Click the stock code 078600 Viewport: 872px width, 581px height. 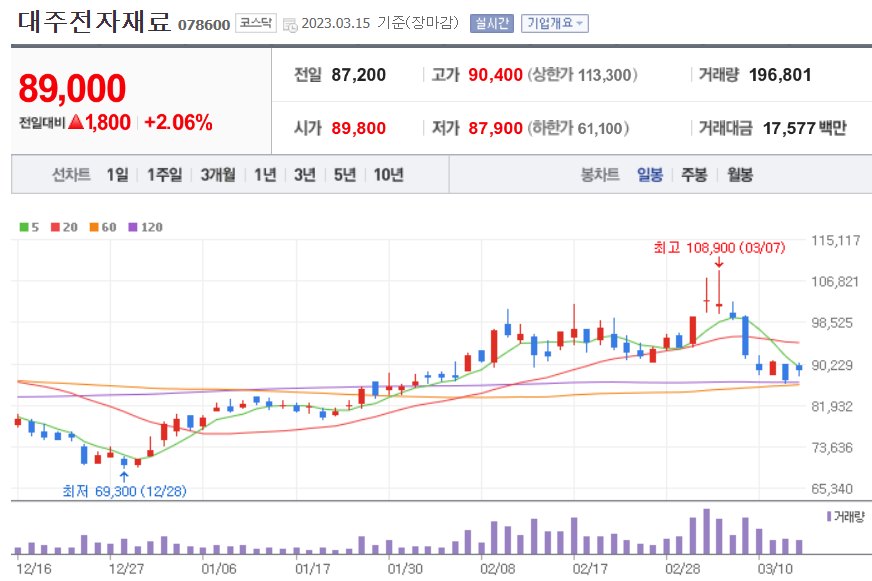coord(204,25)
